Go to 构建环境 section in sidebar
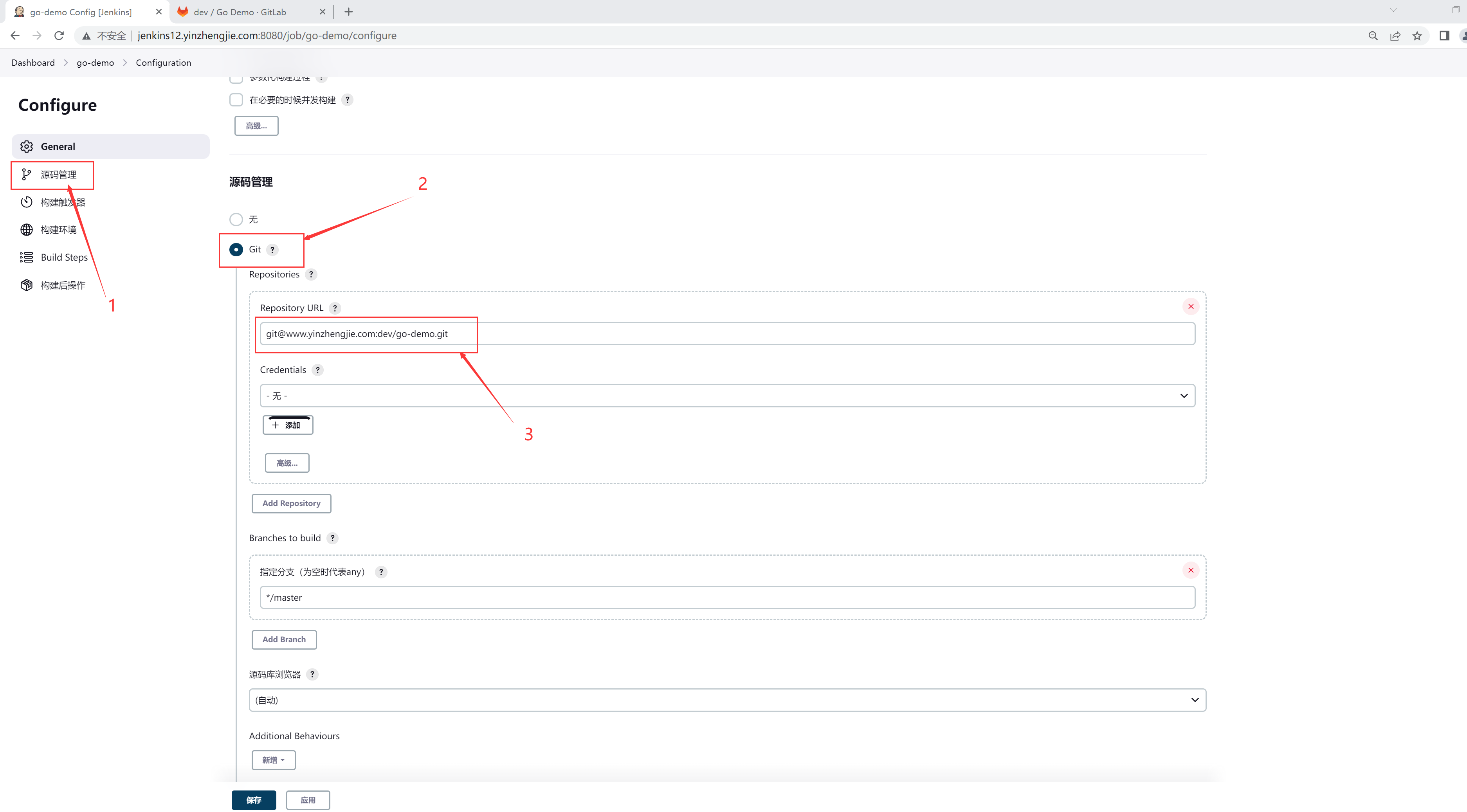 click(58, 230)
